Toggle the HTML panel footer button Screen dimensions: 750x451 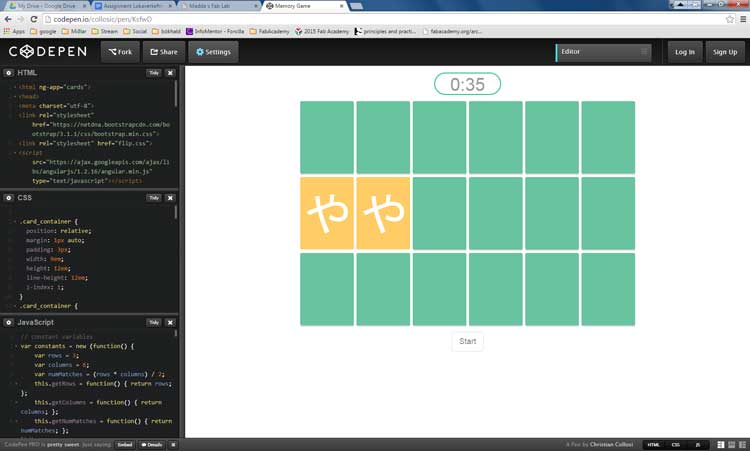click(x=653, y=445)
